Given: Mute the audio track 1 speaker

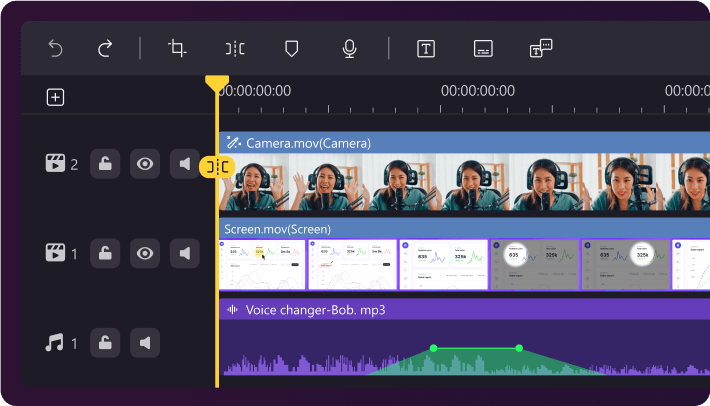Looking at the screenshot, I should tap(146, 343).
